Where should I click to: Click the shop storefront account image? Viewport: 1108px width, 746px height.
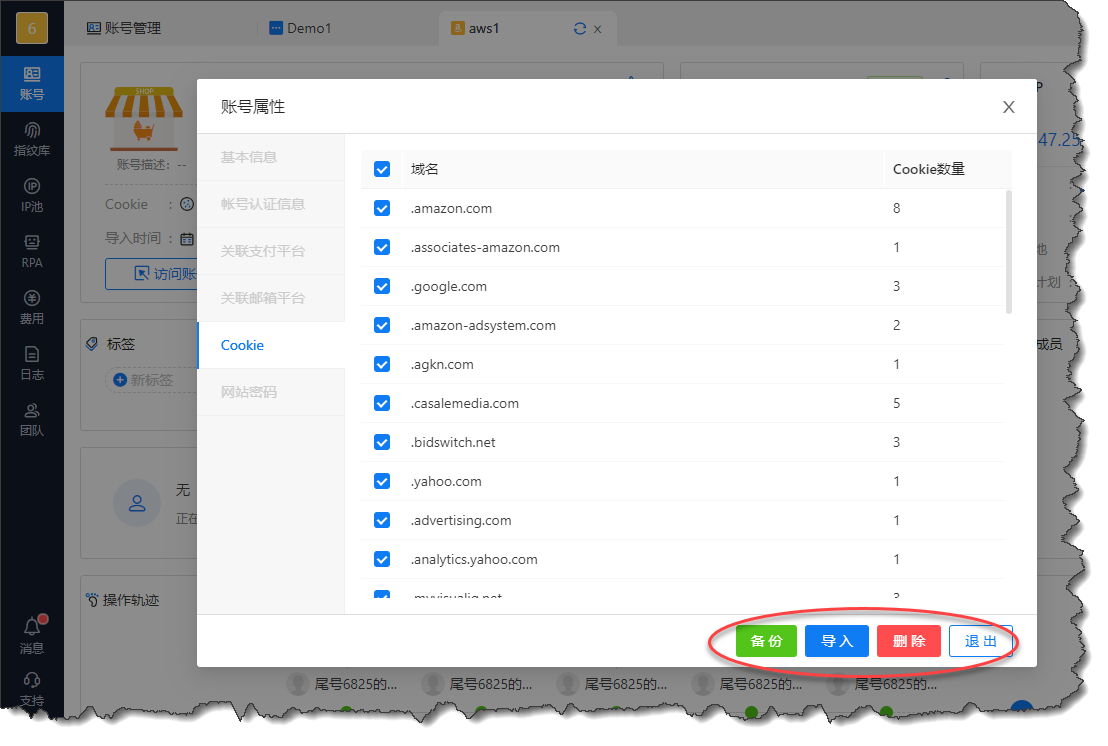click(144, 119)
